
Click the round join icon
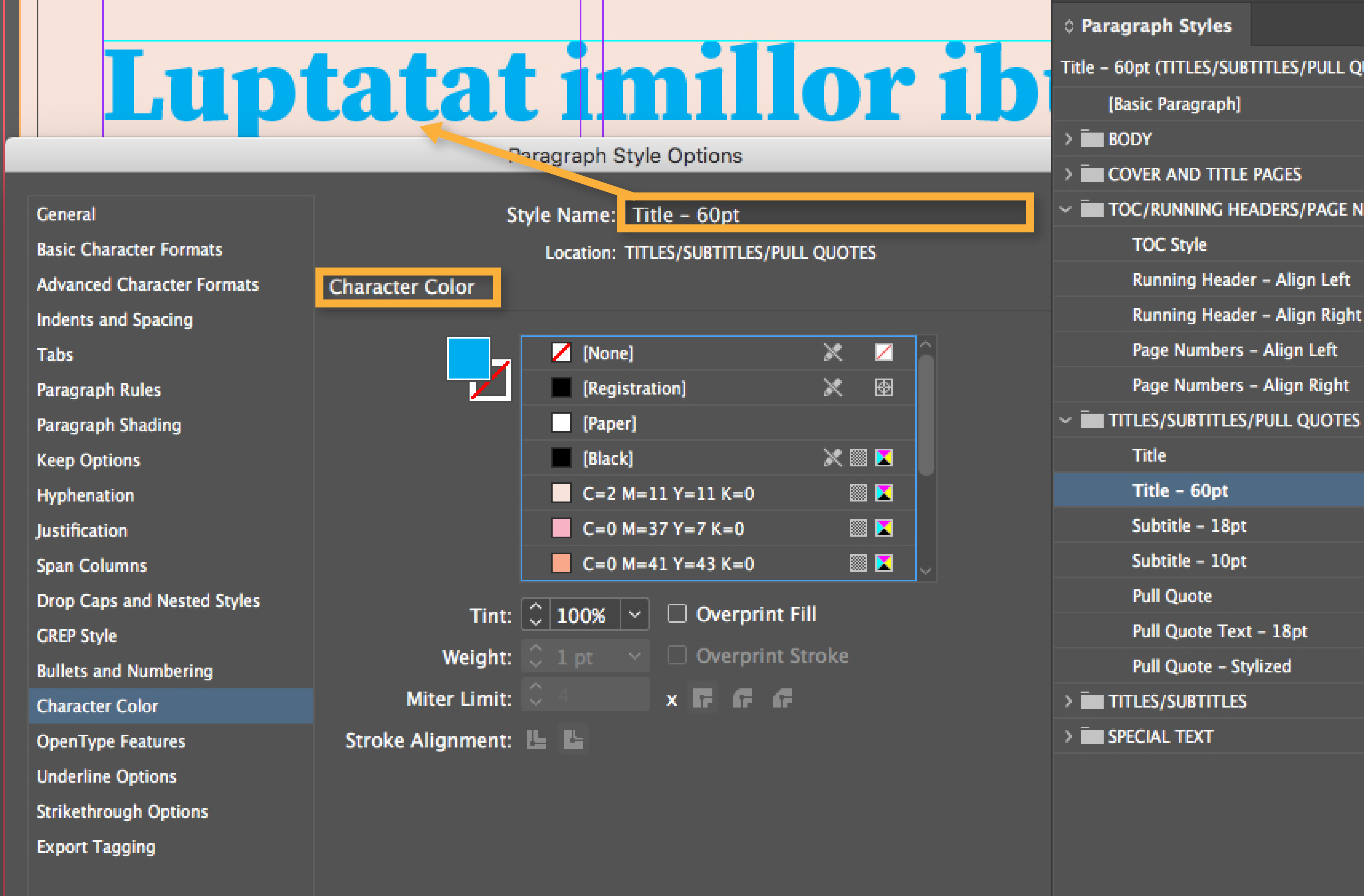(743, 698)
